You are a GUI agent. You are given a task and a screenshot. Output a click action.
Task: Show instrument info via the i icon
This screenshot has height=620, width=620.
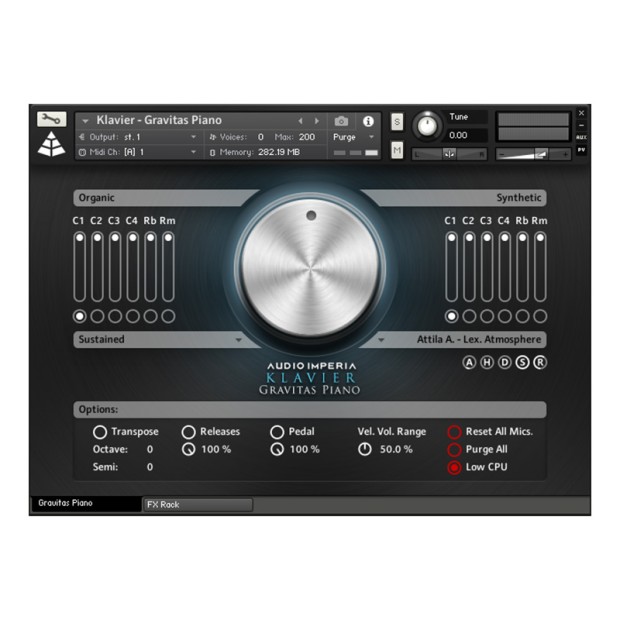click(368, 121)
